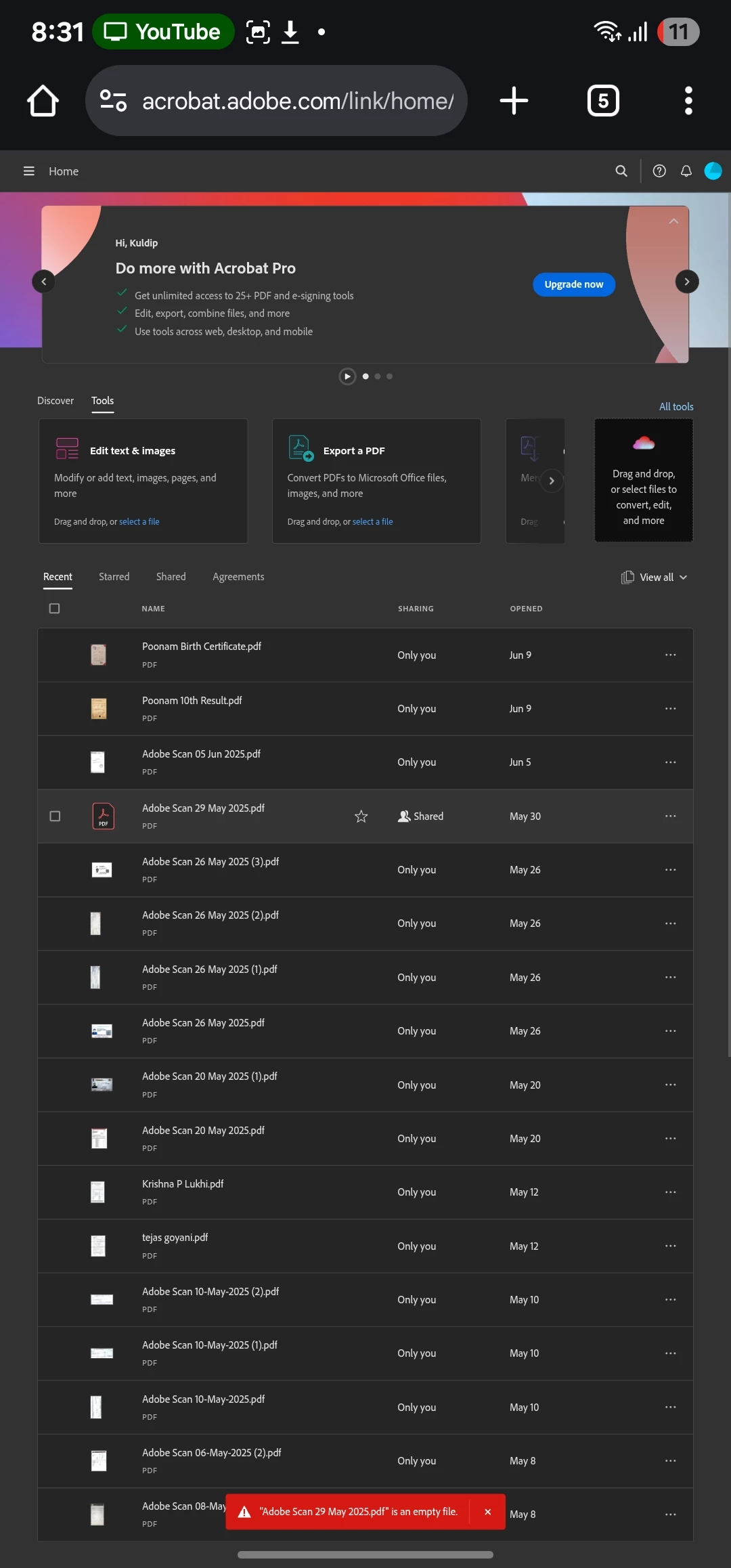Show more tools with the right arrow
The image size is (731, 1568).
coord(552,481)
